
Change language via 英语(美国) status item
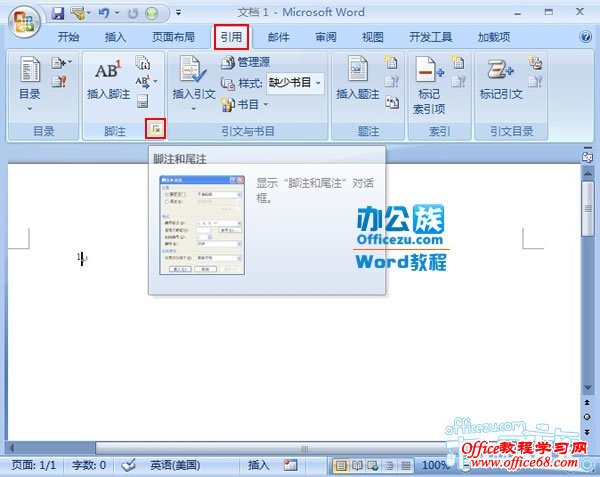[x=175, y=465]
